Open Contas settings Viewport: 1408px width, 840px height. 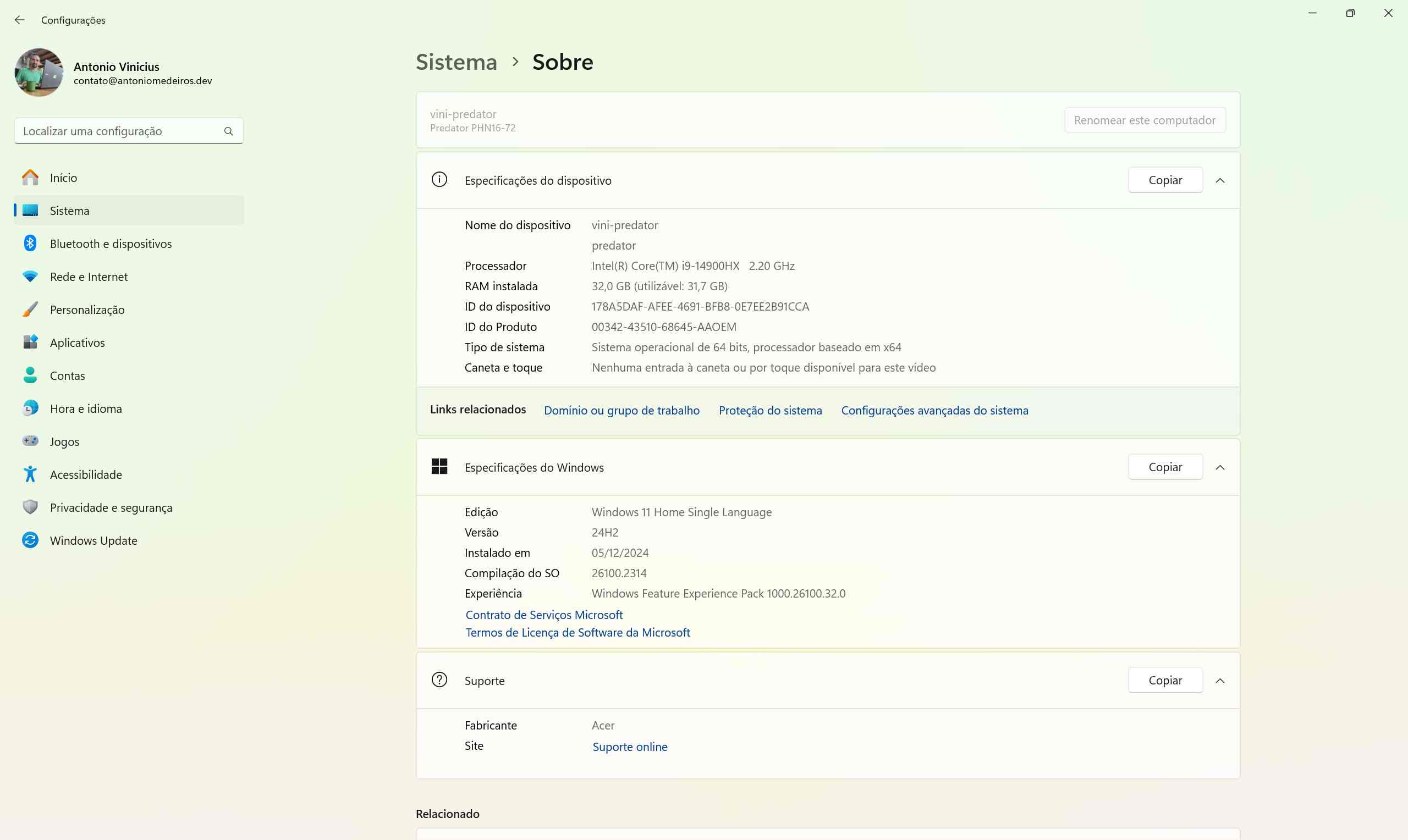129,375
